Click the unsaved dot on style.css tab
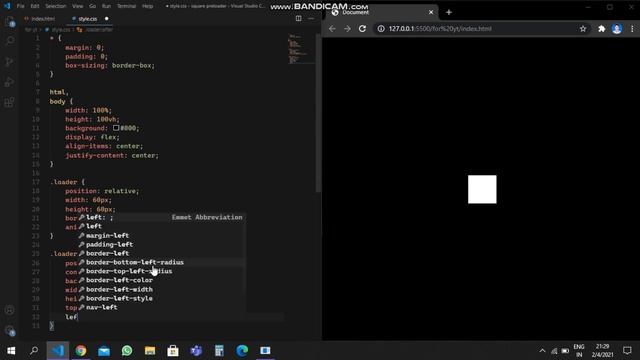Screen dimensions: 640x360 107,18
